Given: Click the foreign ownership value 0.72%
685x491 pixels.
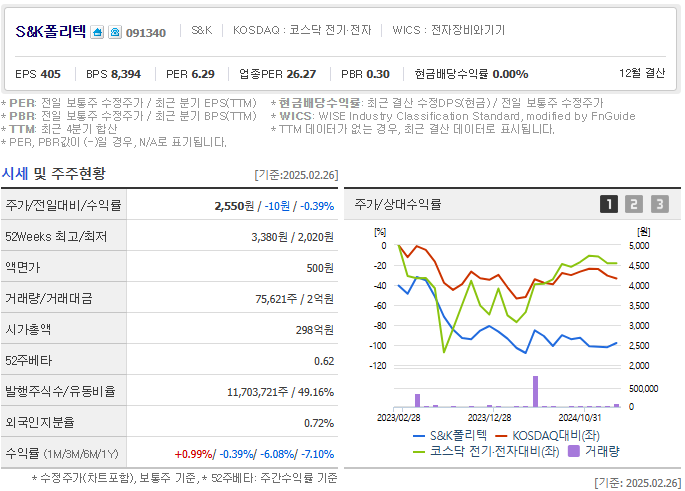Looking at the screenshot, I should click(319, 423).
